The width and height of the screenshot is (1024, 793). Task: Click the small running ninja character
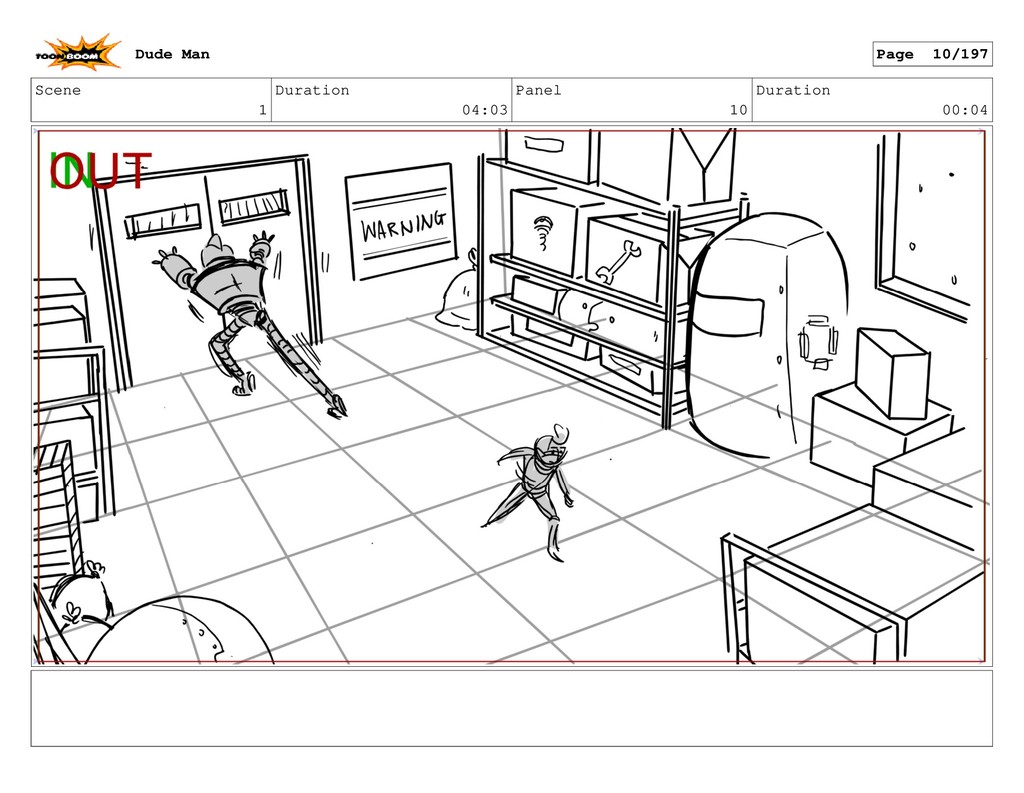(535, 482)
